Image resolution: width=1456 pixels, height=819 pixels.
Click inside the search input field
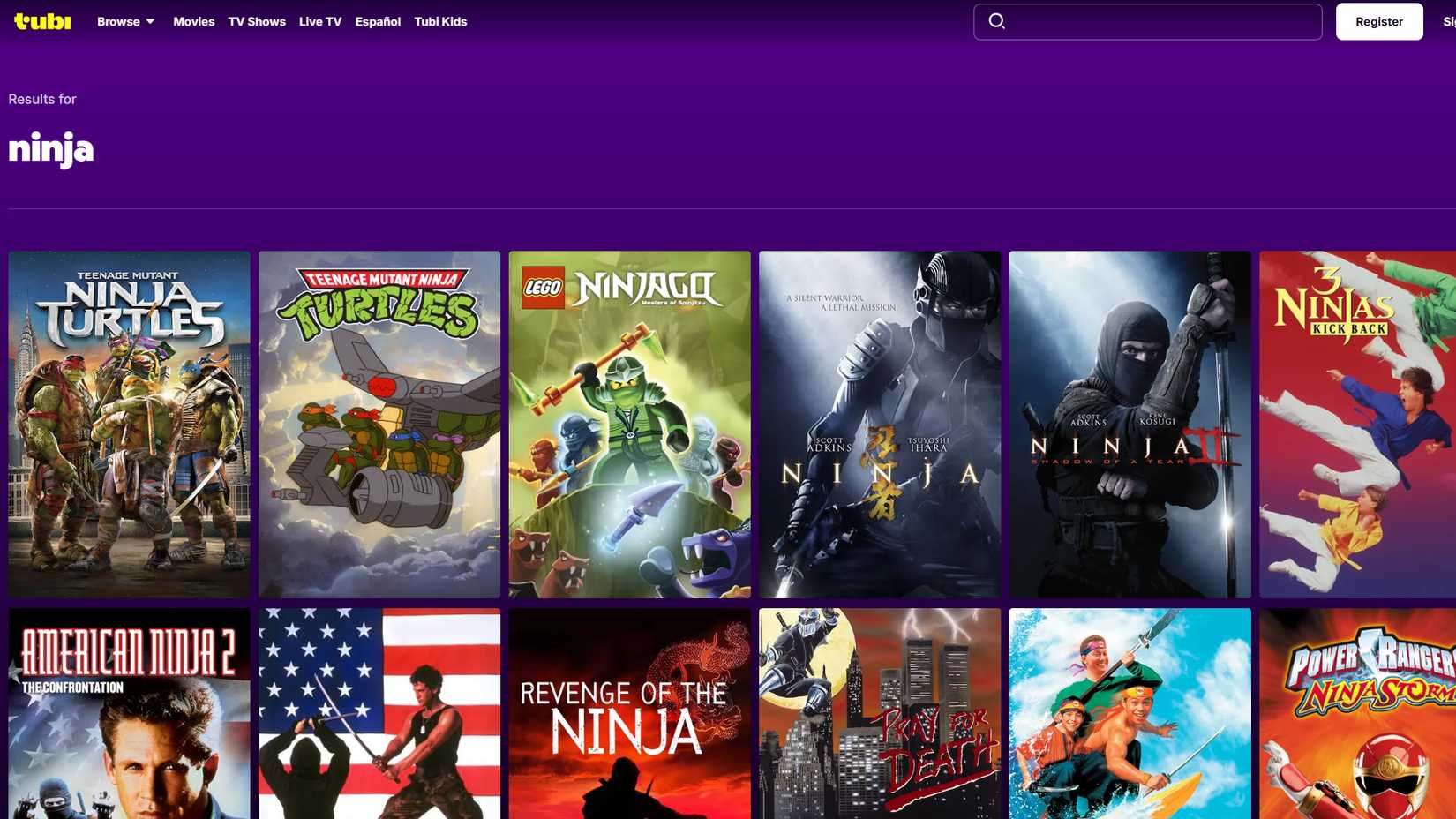[1147, 21]
